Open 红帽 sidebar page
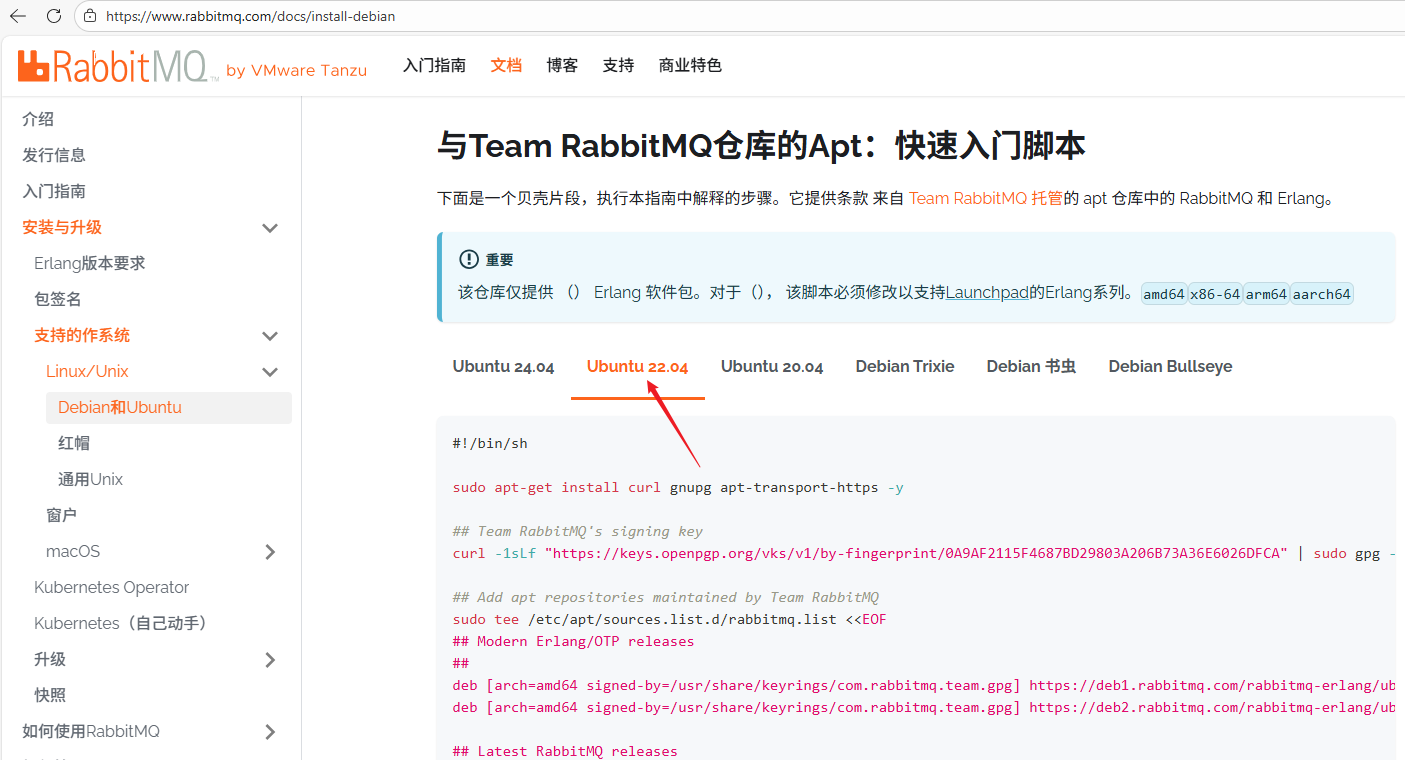Viewport: 1405px width, 760px height. tap(74, 443)
